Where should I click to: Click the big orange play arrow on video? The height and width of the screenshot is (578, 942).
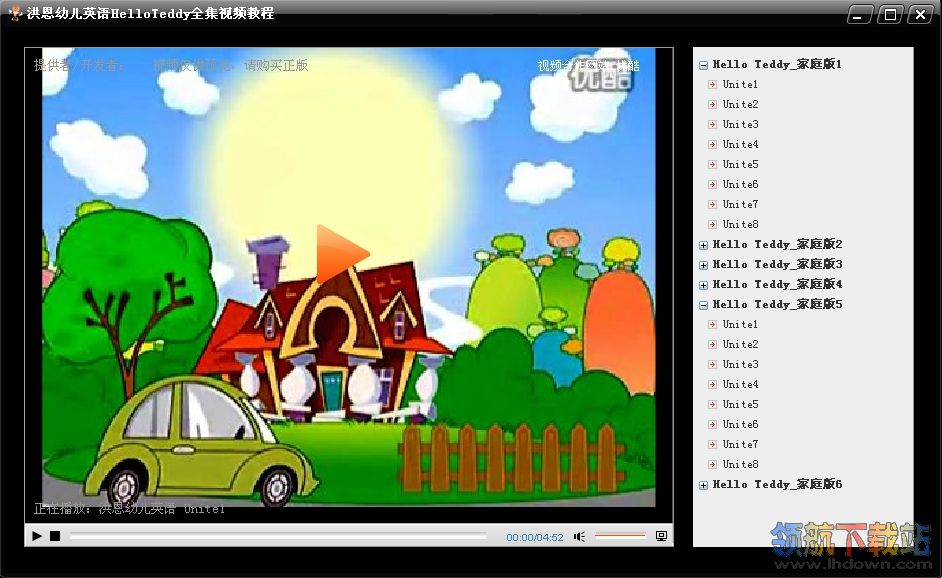coord(342,254)
